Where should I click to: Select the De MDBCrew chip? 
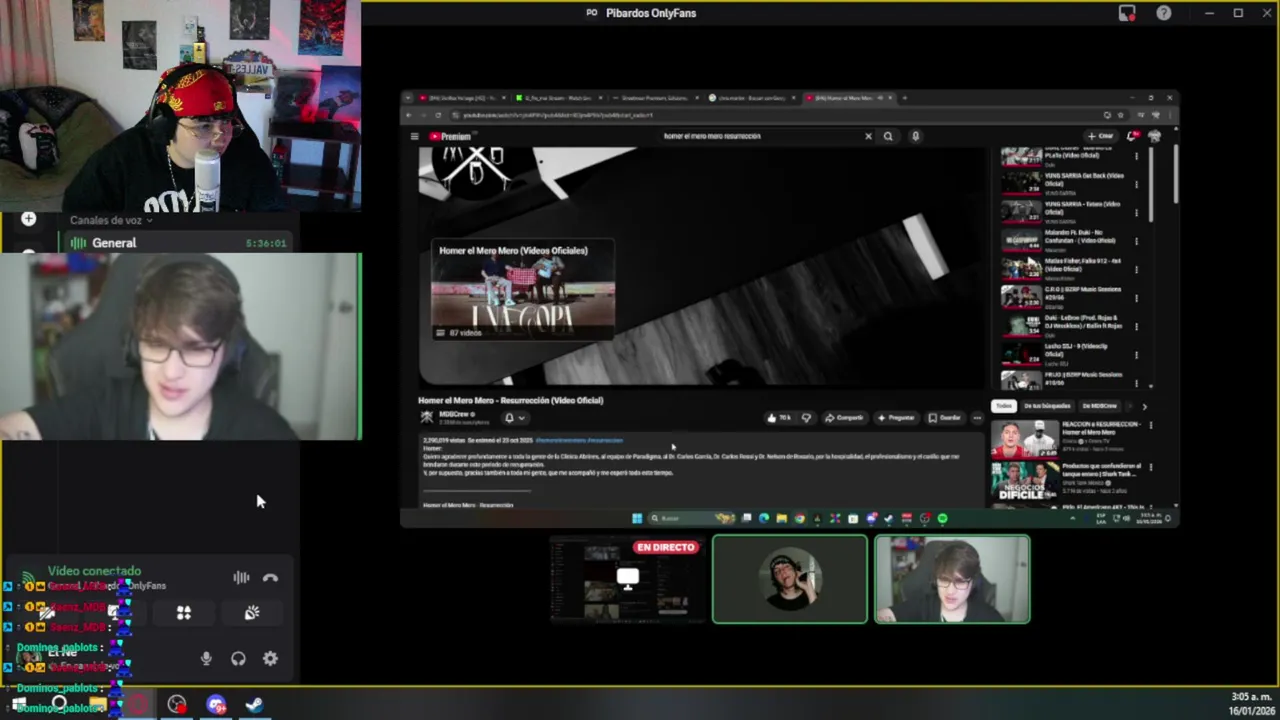point(1099,406)
